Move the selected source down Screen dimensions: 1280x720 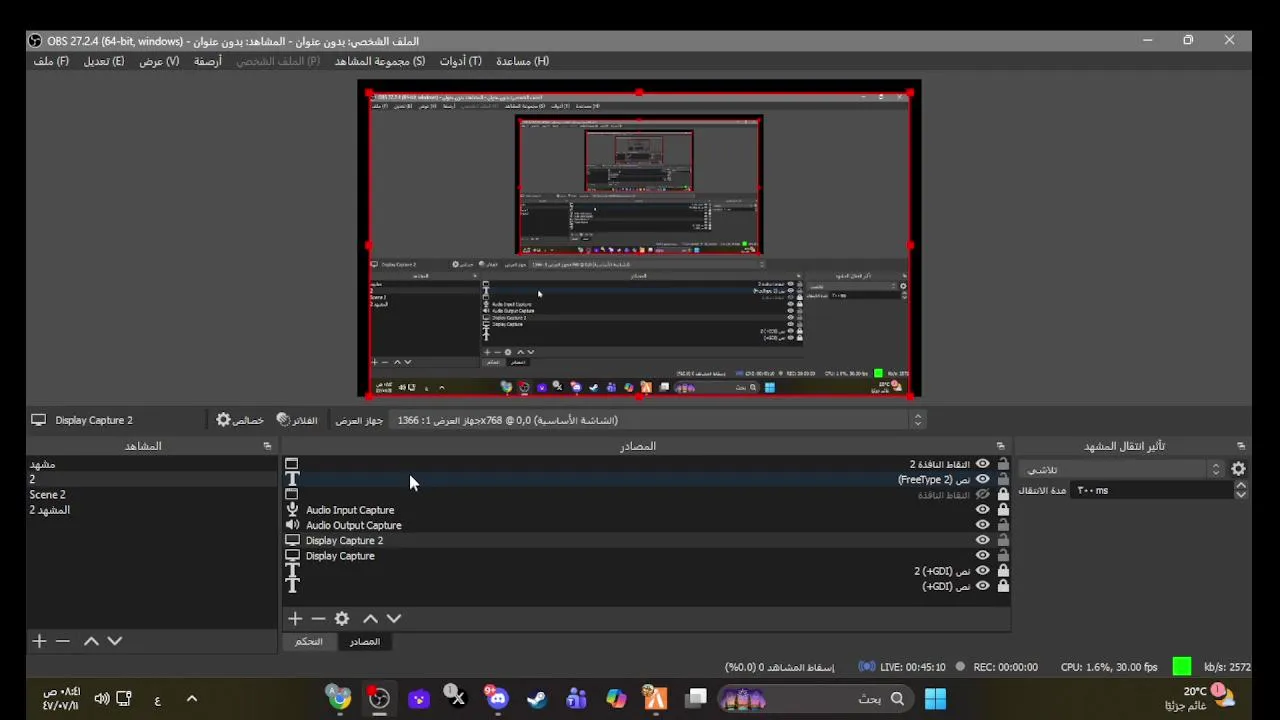click(394, 619)
